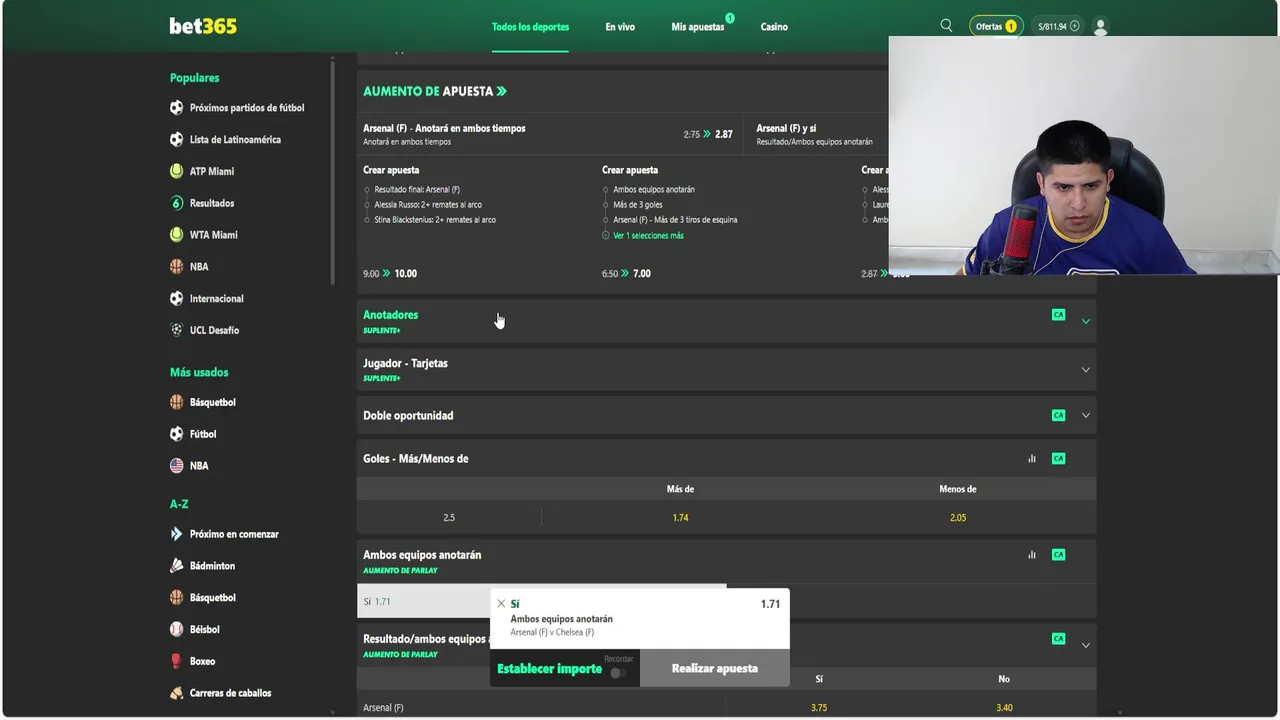Click the Doble oportunidad market title

[x=408, y=416]
